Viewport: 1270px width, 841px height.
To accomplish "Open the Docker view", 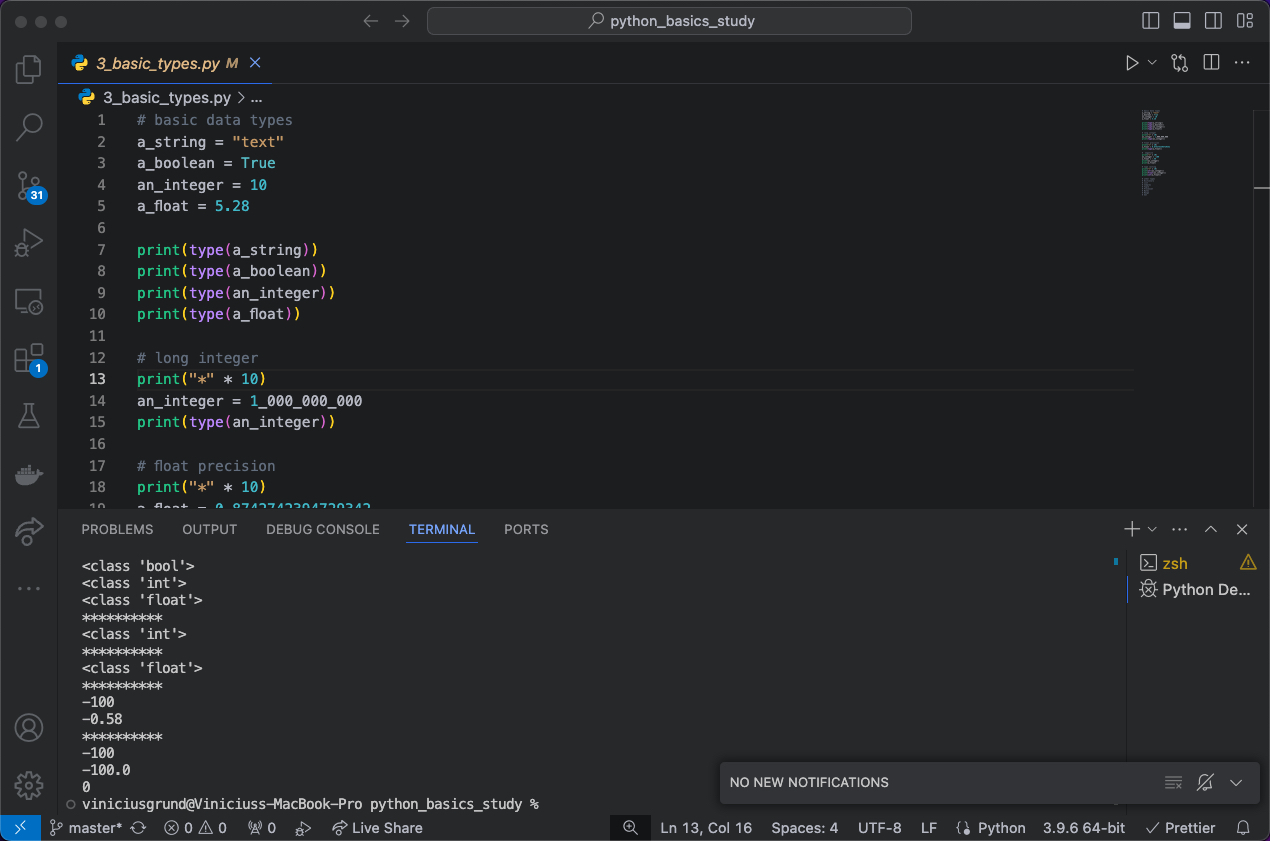I will point(29,474).
